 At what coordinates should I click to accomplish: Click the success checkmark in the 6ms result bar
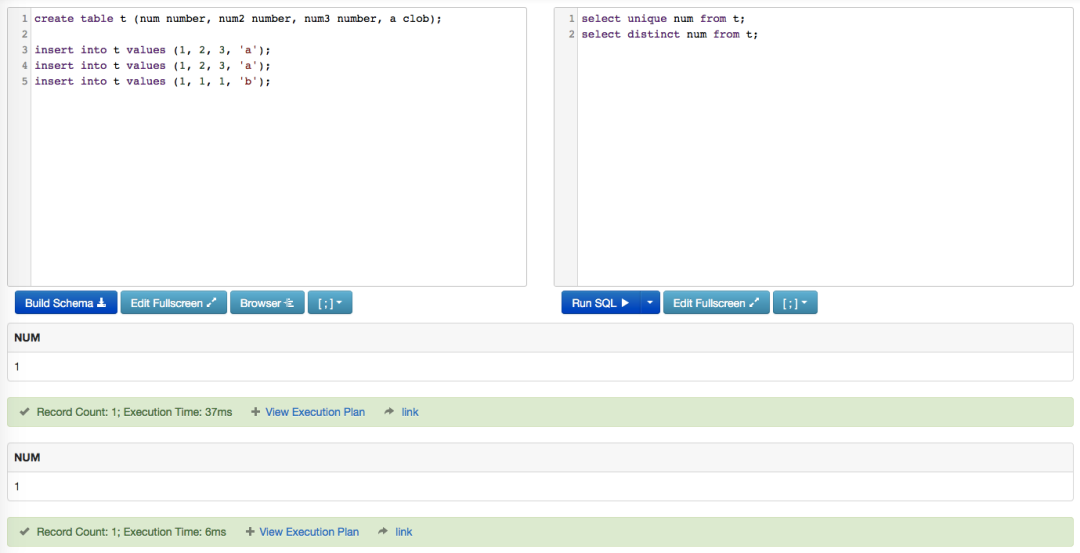pos(24,532)
